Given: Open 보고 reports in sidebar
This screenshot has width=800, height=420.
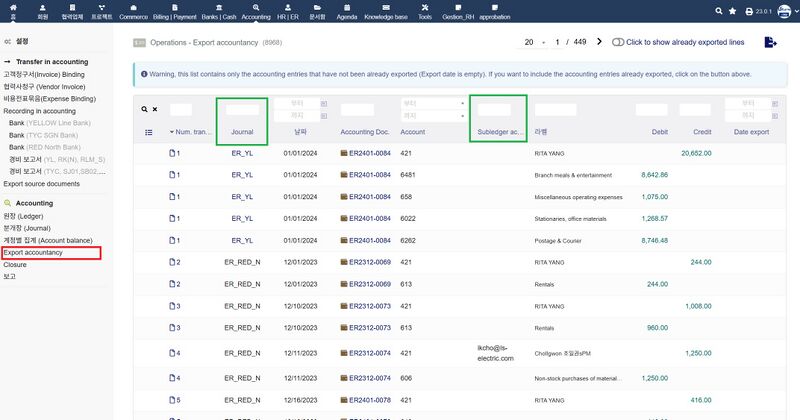Looking at the screenshot, I should point(9,277).
